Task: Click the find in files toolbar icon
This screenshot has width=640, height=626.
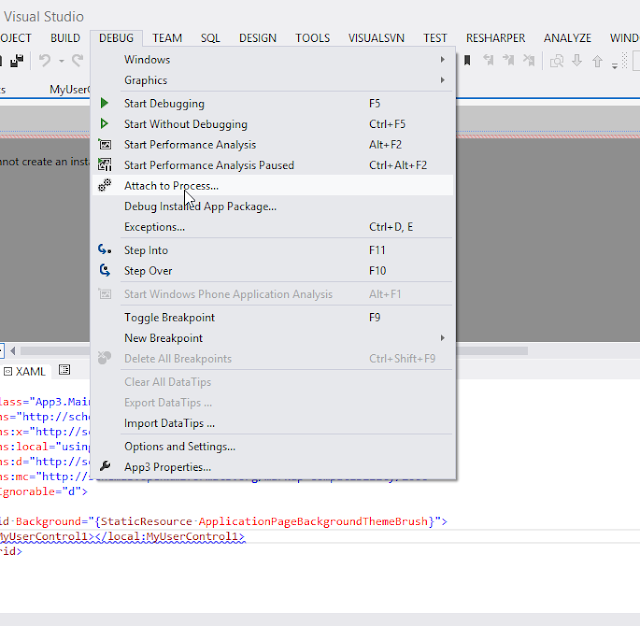Action: (x=557, y=61)
